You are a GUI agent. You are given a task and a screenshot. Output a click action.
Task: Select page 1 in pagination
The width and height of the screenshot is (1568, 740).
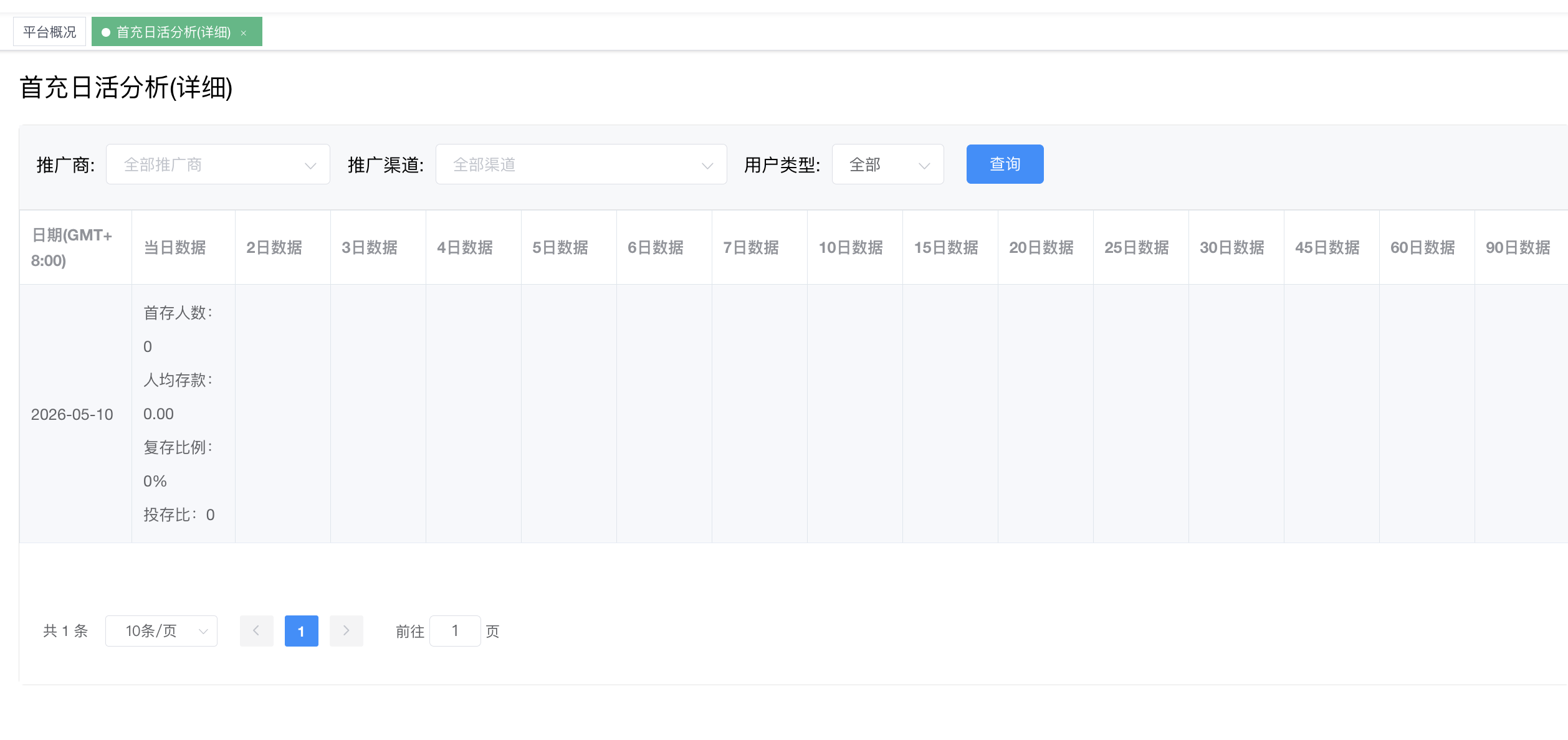tap(301, 631)
